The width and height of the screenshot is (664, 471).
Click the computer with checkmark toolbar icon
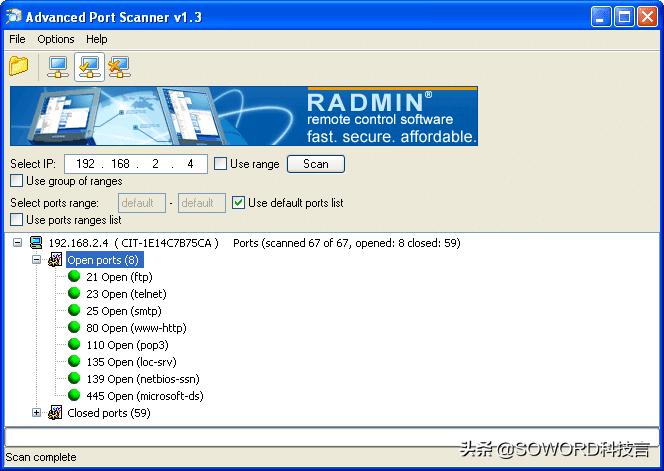[89, 67]
